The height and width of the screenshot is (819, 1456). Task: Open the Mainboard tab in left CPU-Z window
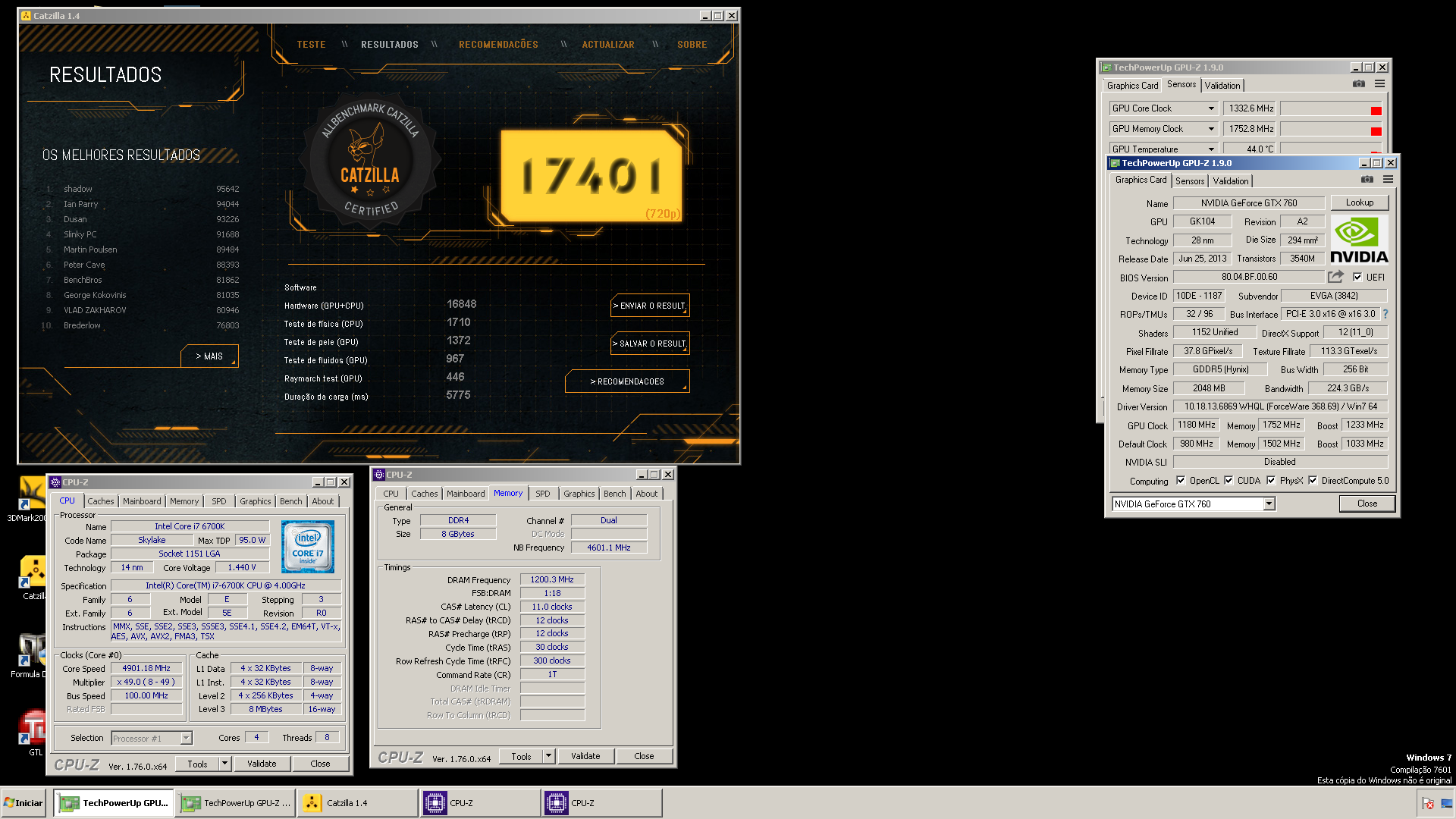(x=142, y=501)
